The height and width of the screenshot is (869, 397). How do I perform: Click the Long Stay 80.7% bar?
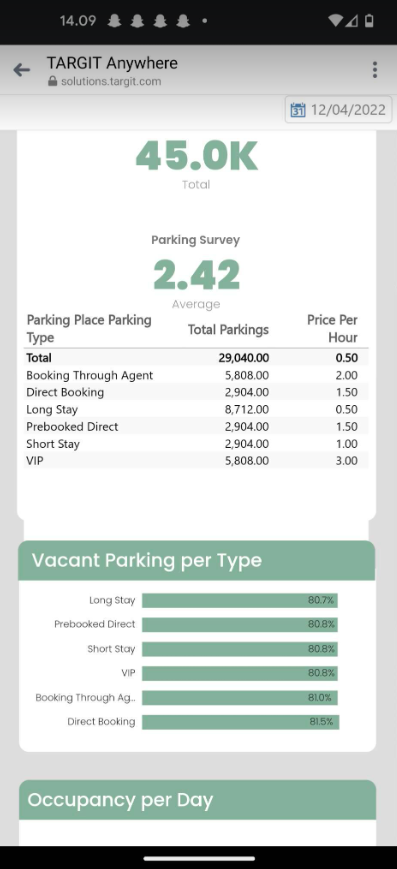click(x=240, y=600)
